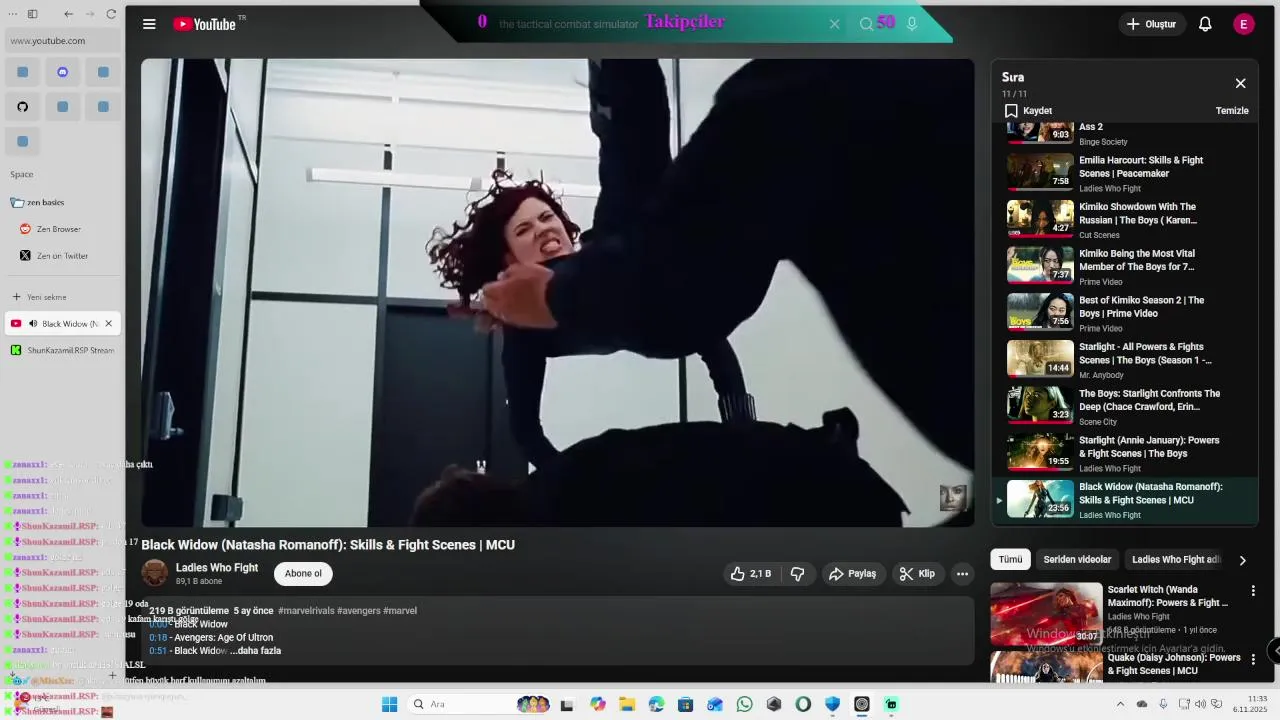The height and width of the screenshot is (720, 1280).
Task: Open Scarlet Witch recommended video thumbnail
Action: (1046, 614)
